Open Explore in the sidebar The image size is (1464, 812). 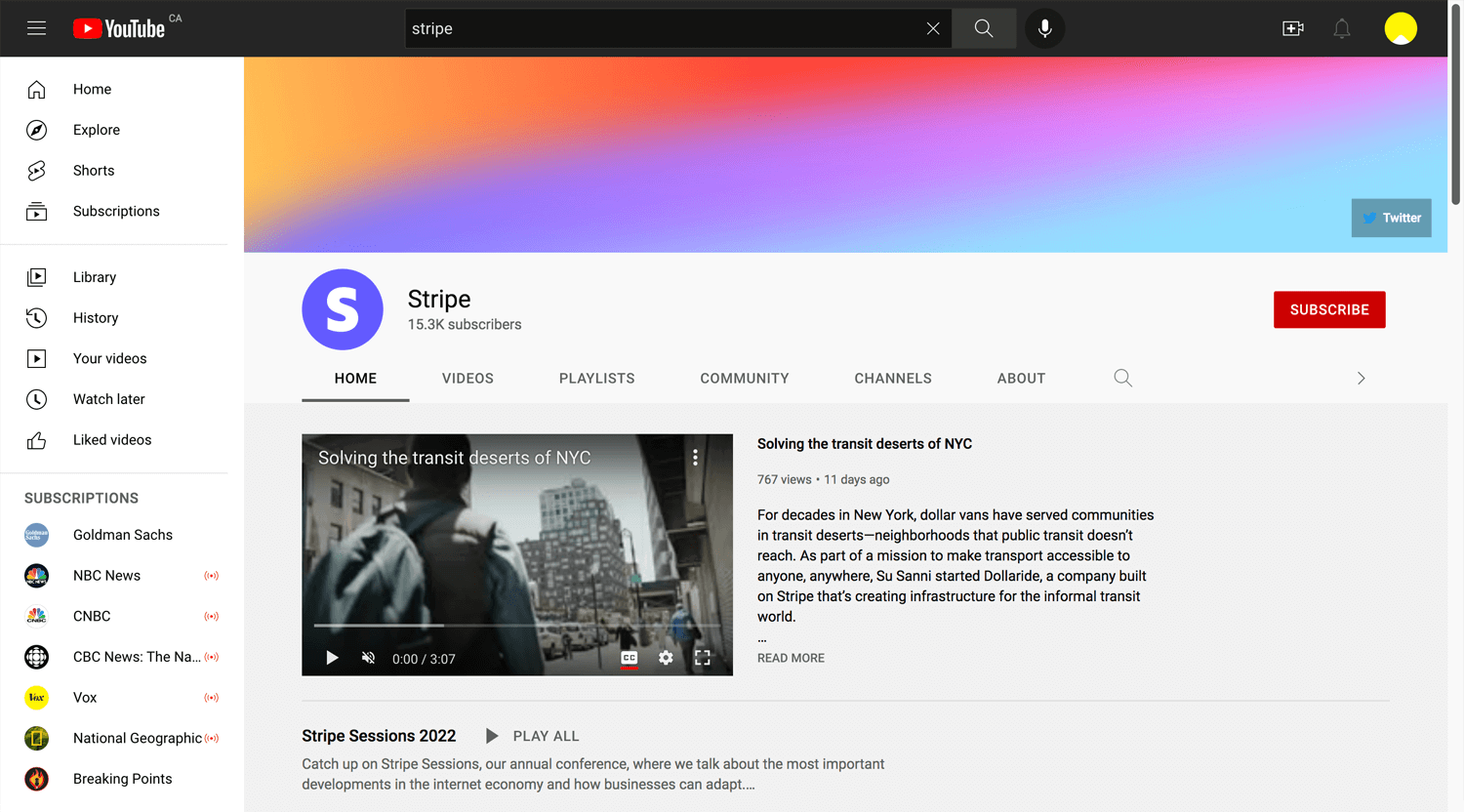point(114,130)
